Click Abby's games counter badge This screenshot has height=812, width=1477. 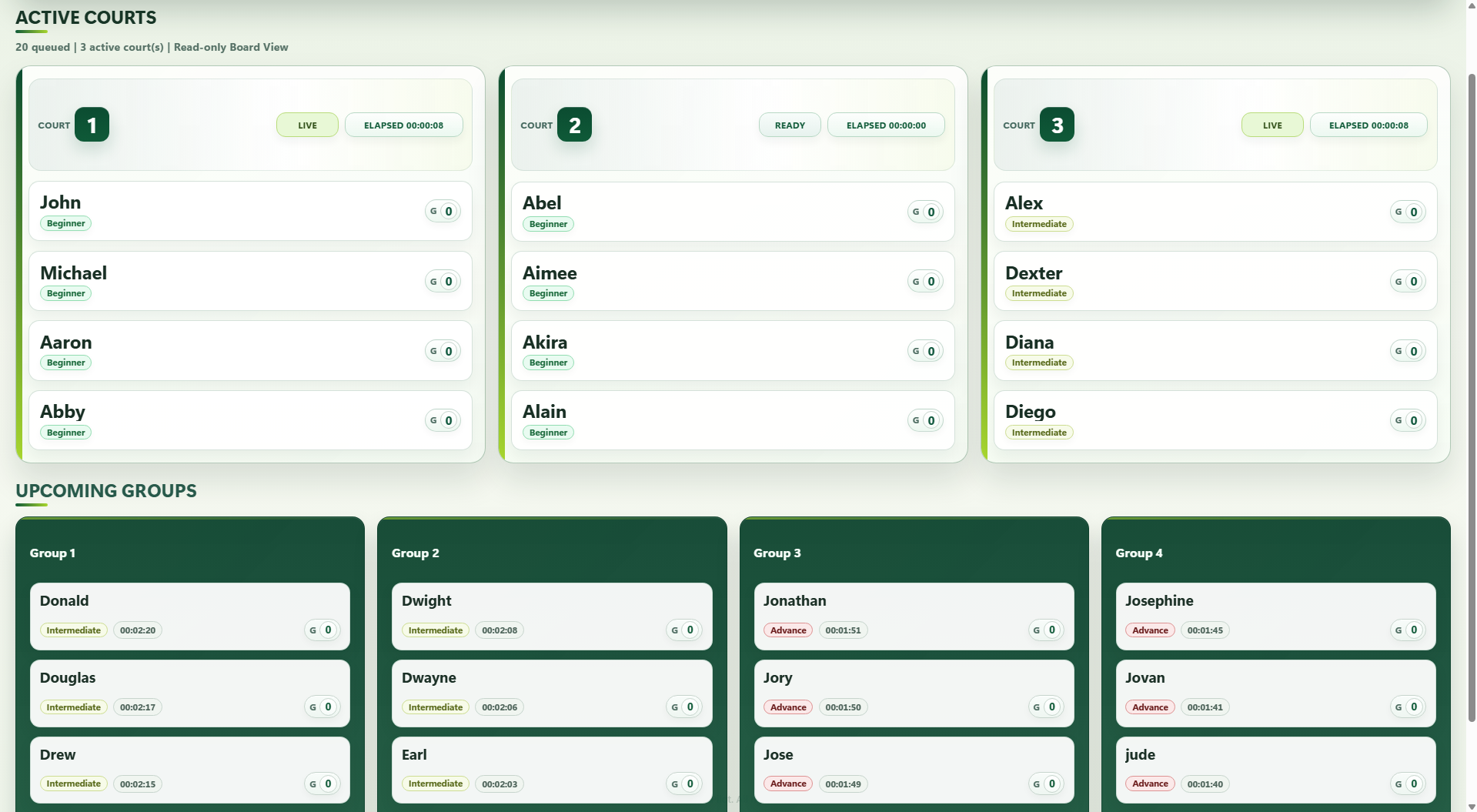tap(443, 420)
